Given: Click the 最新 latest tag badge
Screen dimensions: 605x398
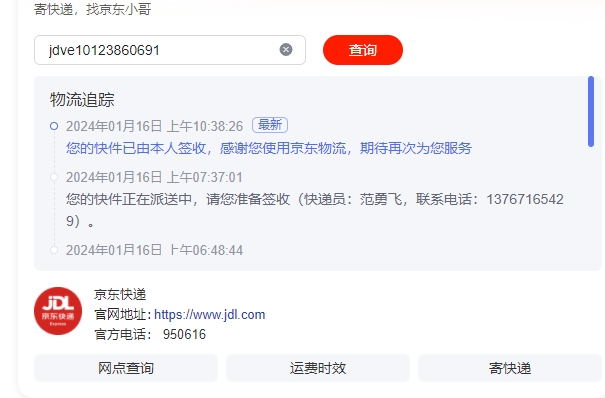Looking at the screenshot, I should (270, 125).
